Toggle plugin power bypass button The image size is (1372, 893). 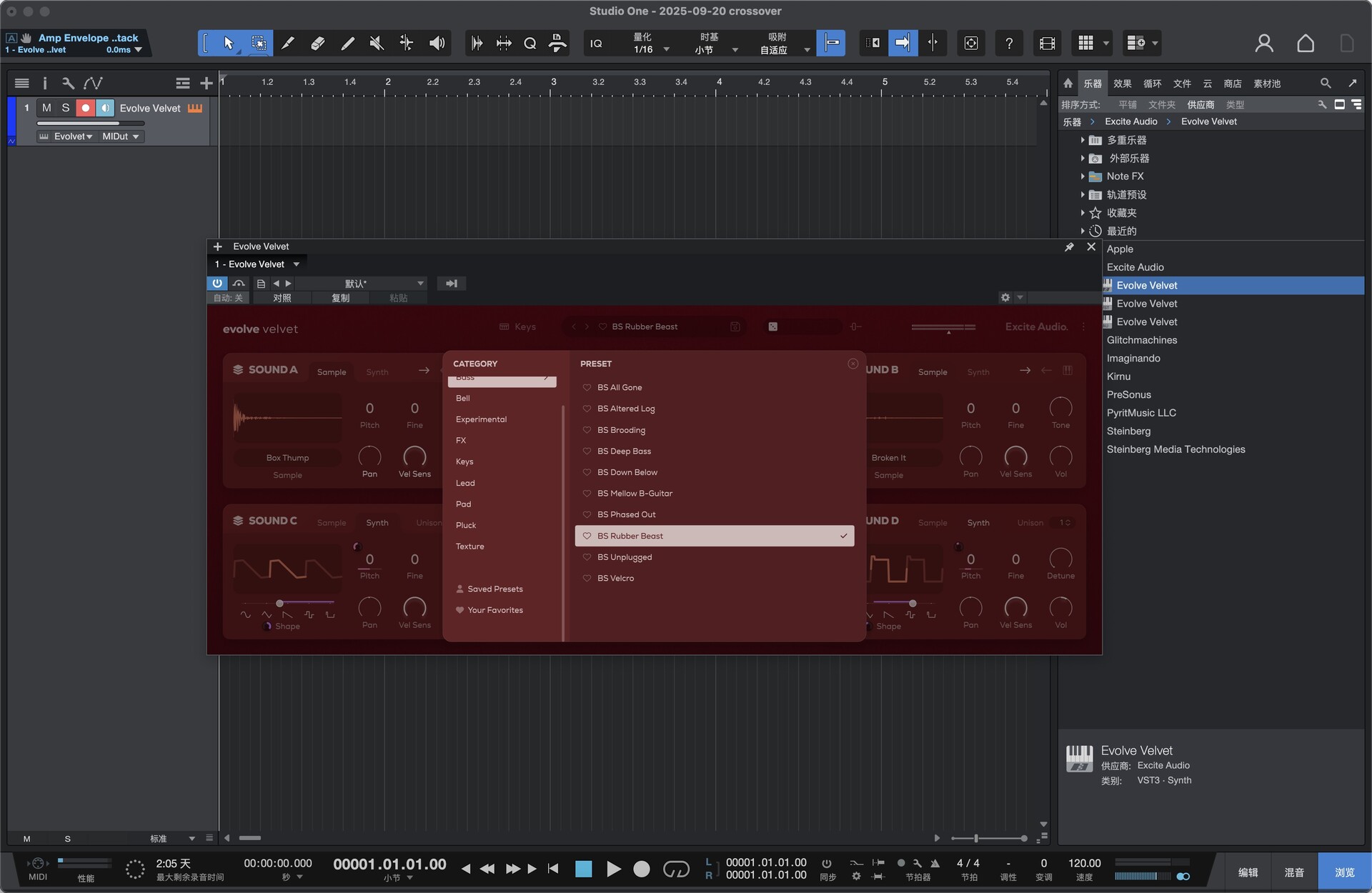click(x=217, y=284)
